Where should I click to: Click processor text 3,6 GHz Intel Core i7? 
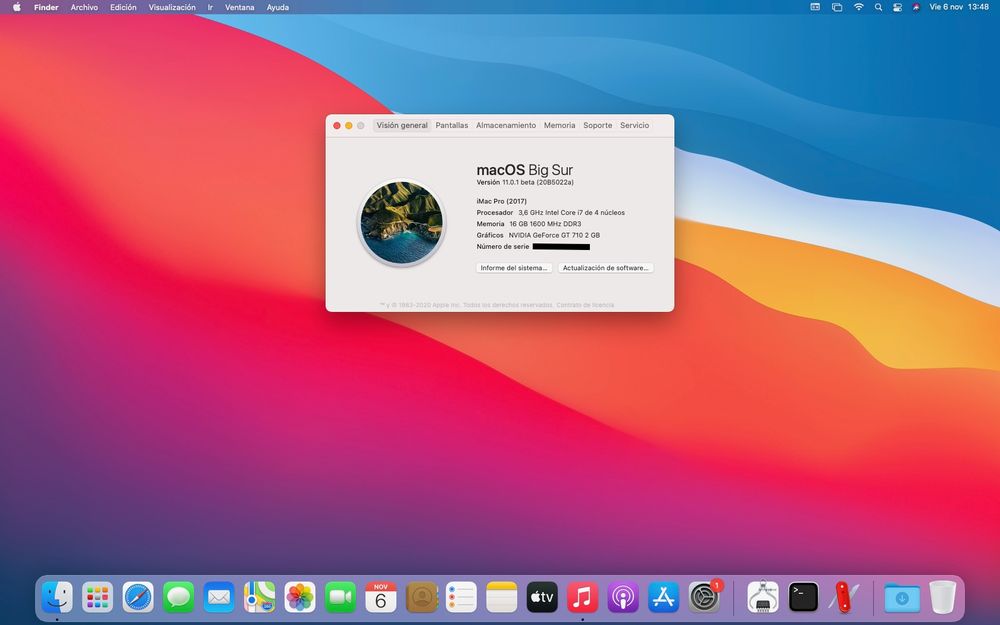pyautogui.click(x=571, y=212)
